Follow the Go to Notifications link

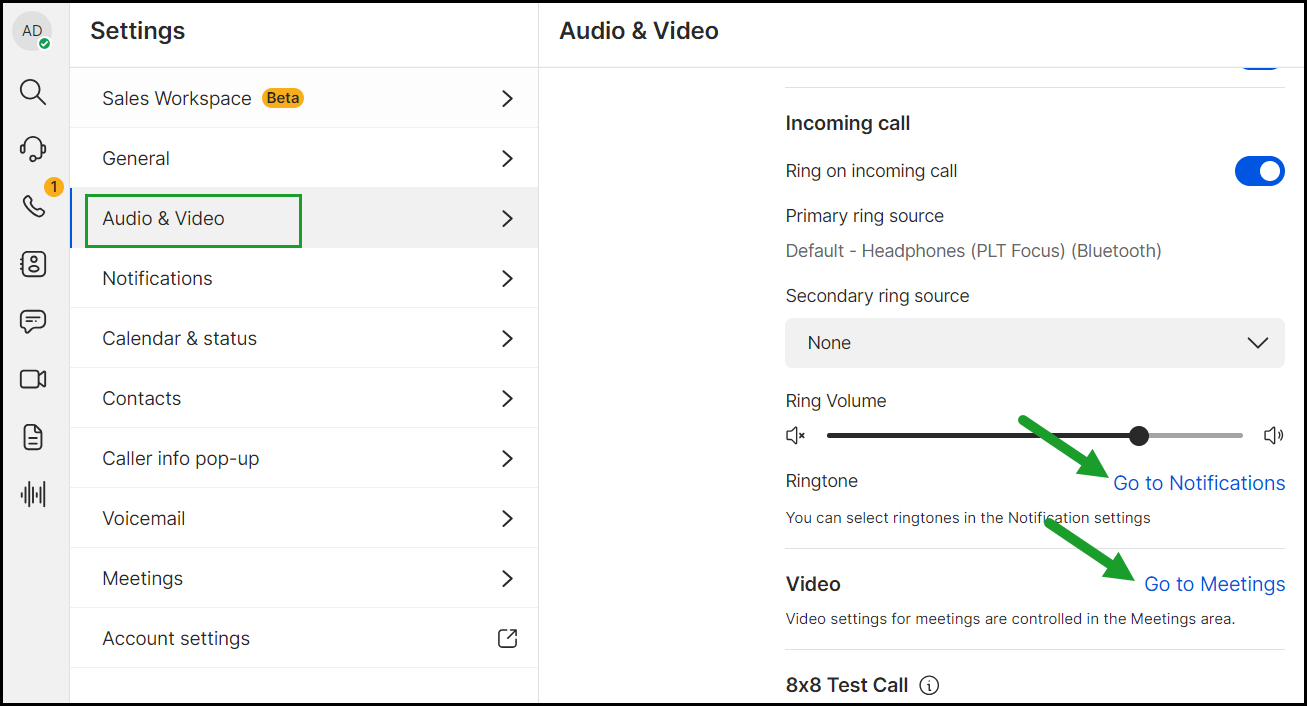1199,483
